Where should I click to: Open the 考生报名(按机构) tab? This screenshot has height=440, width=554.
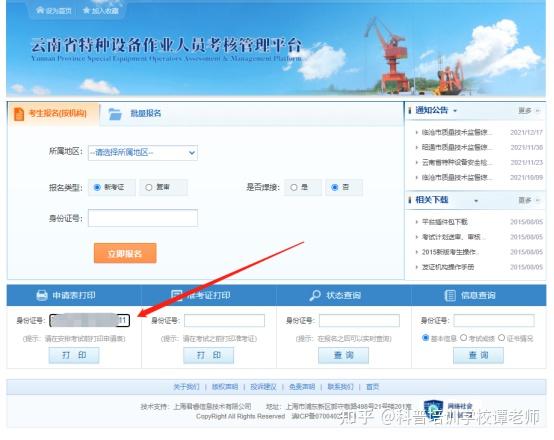click(54, 114)
